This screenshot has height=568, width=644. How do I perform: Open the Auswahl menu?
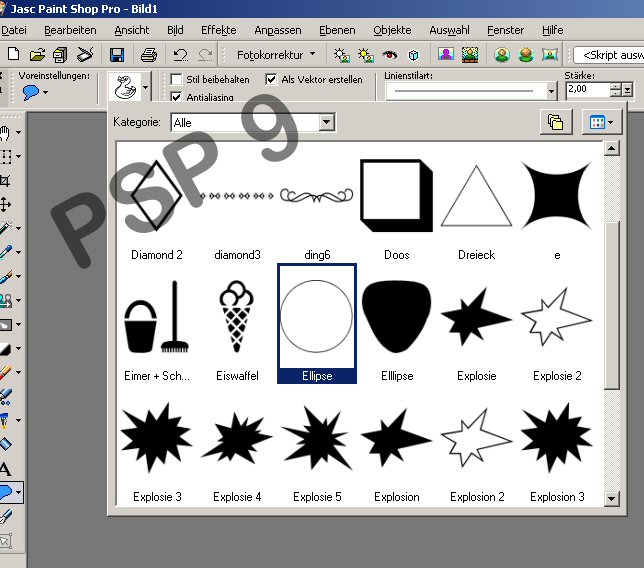(x=449, y=30)
